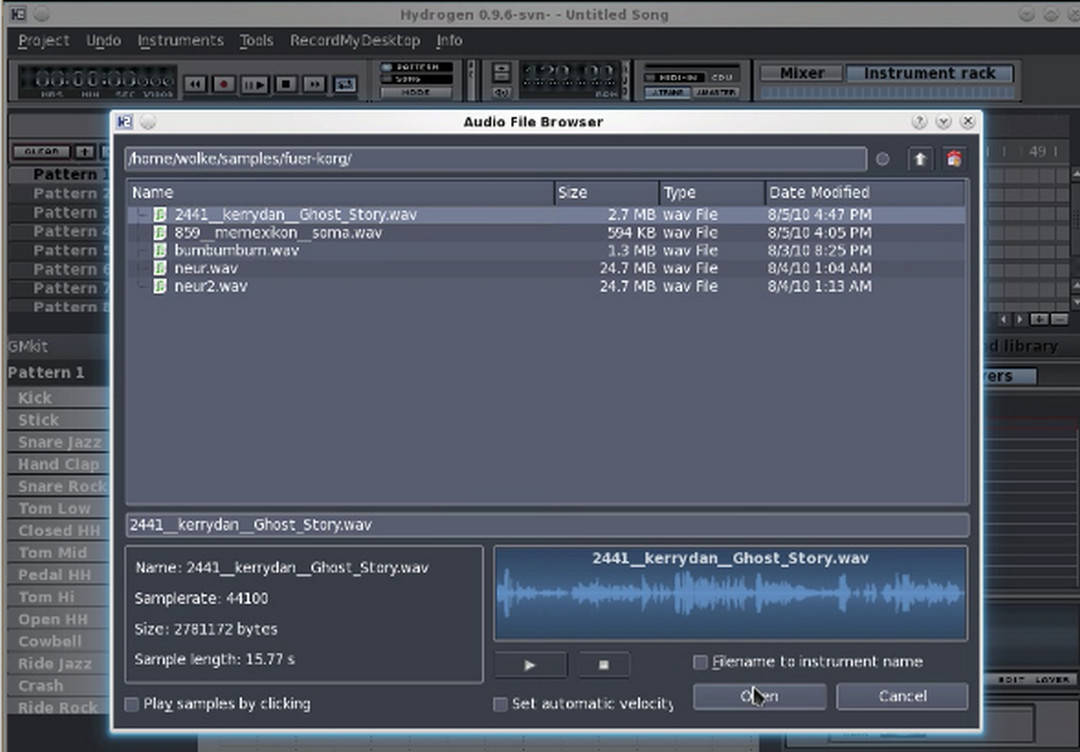Select bumbumbum.wav in the file list
Viewport: 1080px width, 752px height.
point(546,250)
